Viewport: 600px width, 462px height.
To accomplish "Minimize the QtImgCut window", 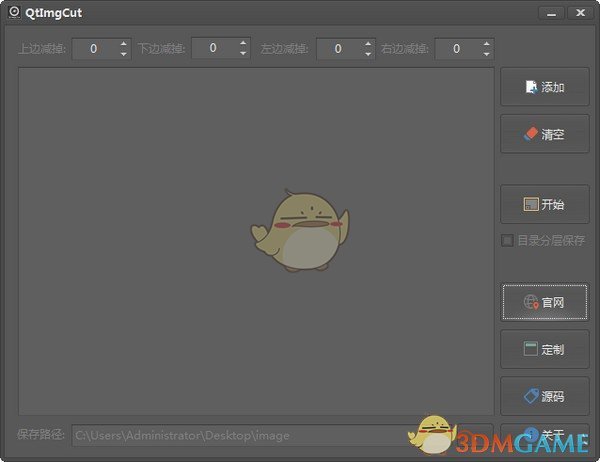I will pos(550,14).
